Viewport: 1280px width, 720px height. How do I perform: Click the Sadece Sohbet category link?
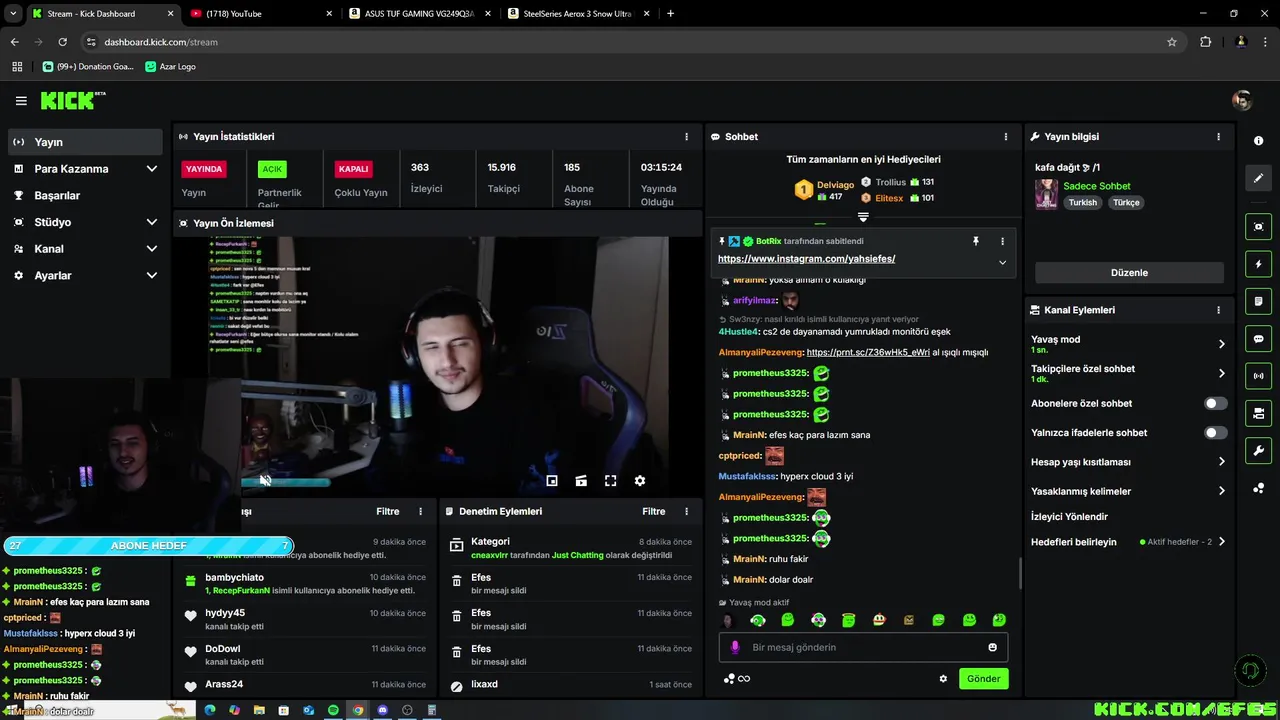1097,186
